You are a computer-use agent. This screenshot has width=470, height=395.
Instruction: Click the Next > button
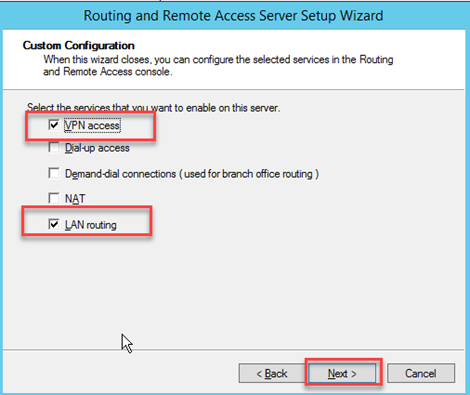[342, 373]
